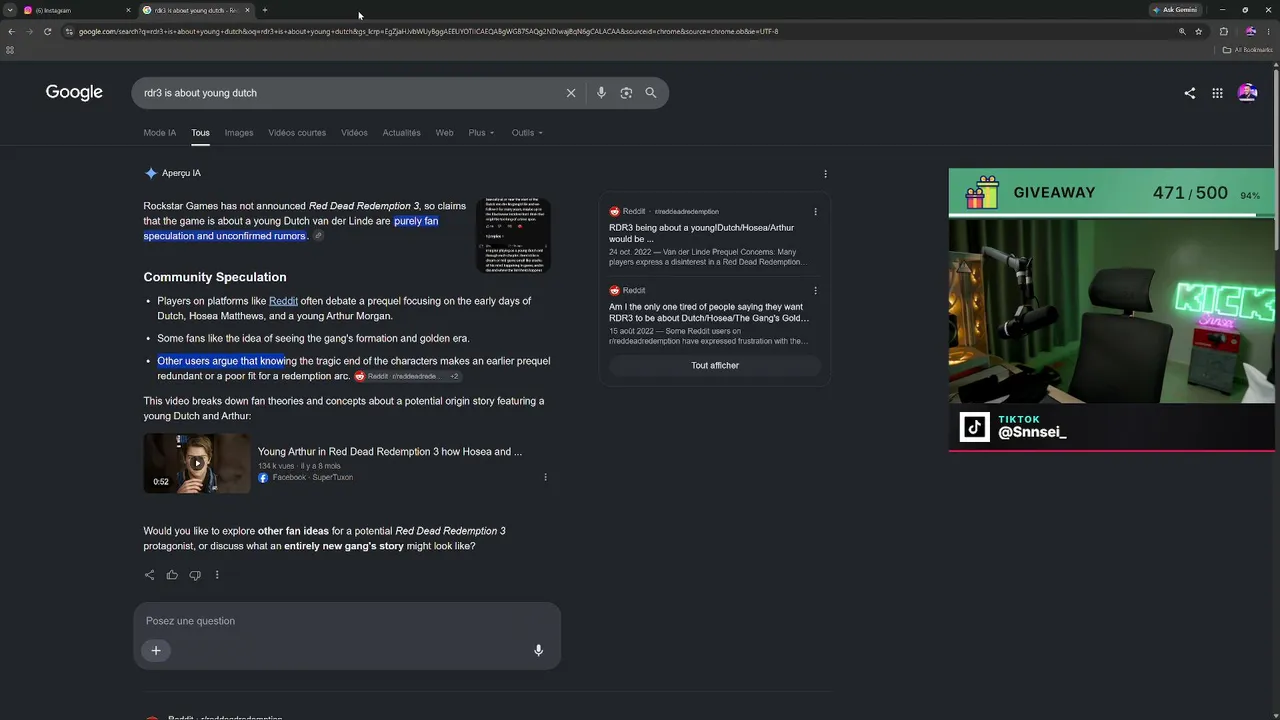Go to the Google homepage logo
The image size is (1280, 720).
coord(74,93)
